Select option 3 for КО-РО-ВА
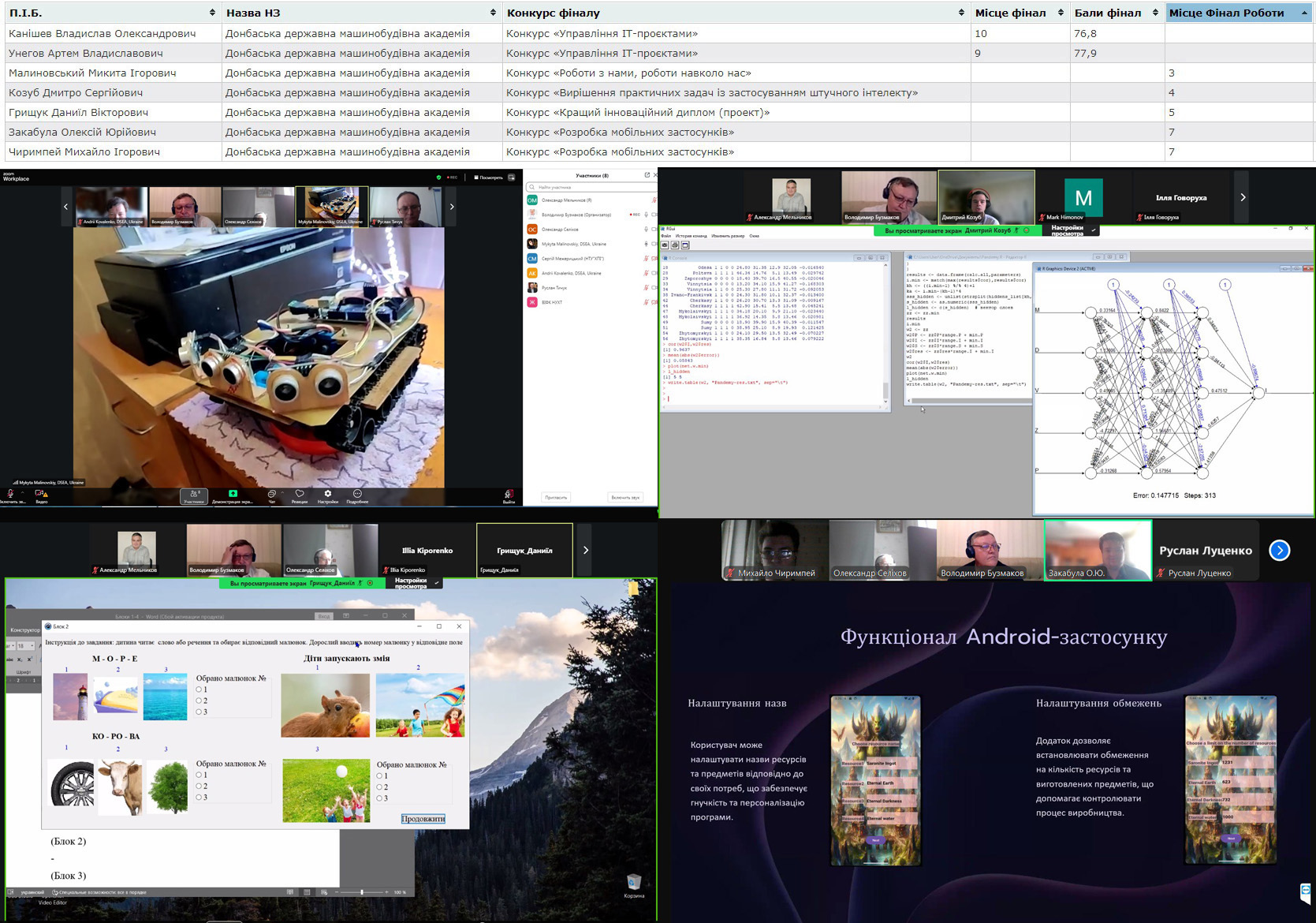This screenshot has height=923, width=1316. click(x=199, y=797)
